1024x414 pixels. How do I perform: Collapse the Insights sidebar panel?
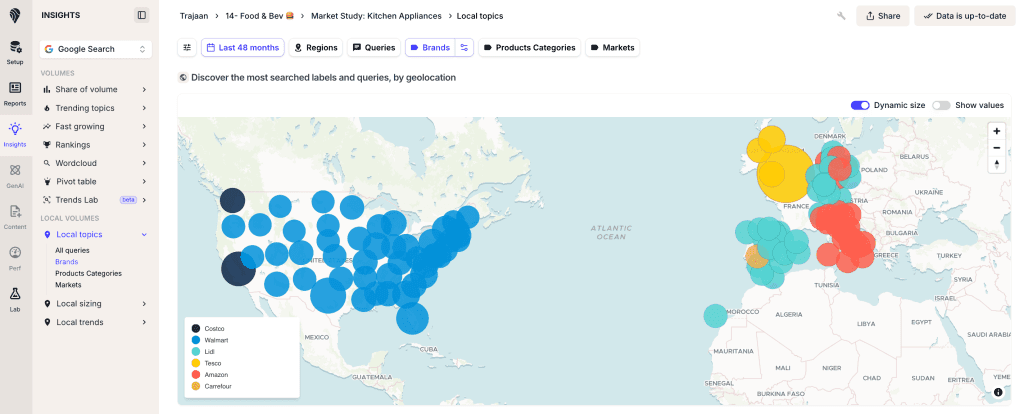pyautogui.click(x=142, y=15)
